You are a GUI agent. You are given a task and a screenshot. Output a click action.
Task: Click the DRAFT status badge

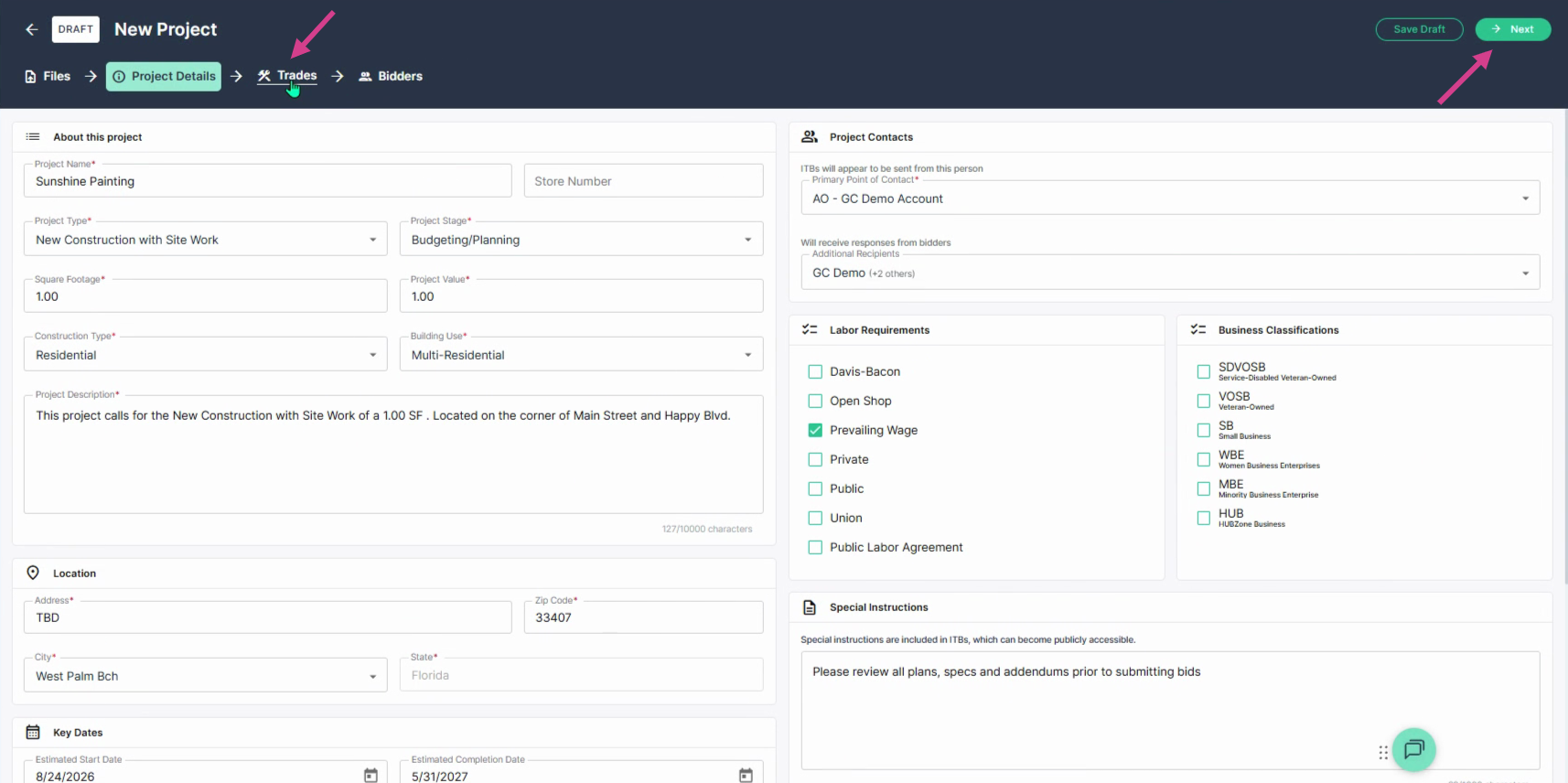76,29
